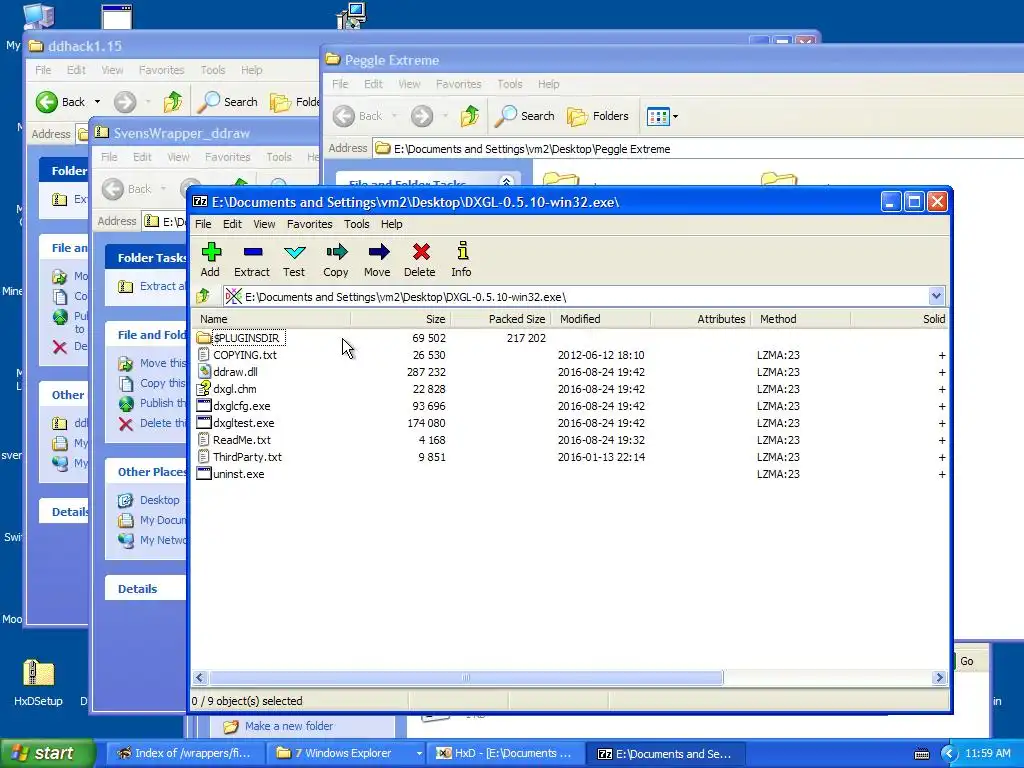Open the View menu in 7-Zip
Image resolution: width=1024 pixels, height=768 pixels.
264,224
